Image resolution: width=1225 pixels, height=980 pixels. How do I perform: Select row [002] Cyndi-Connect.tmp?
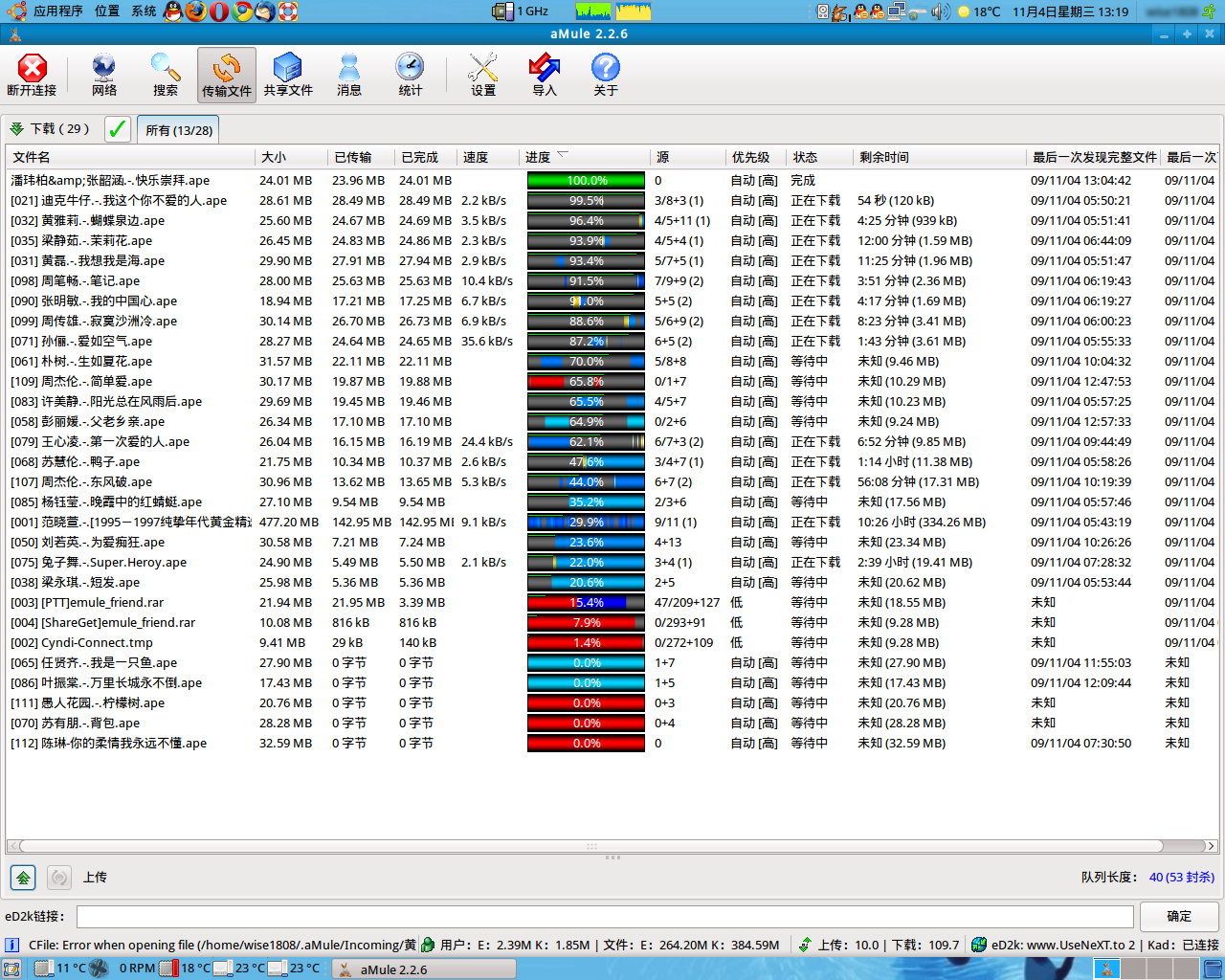click(x=612, y=642)
